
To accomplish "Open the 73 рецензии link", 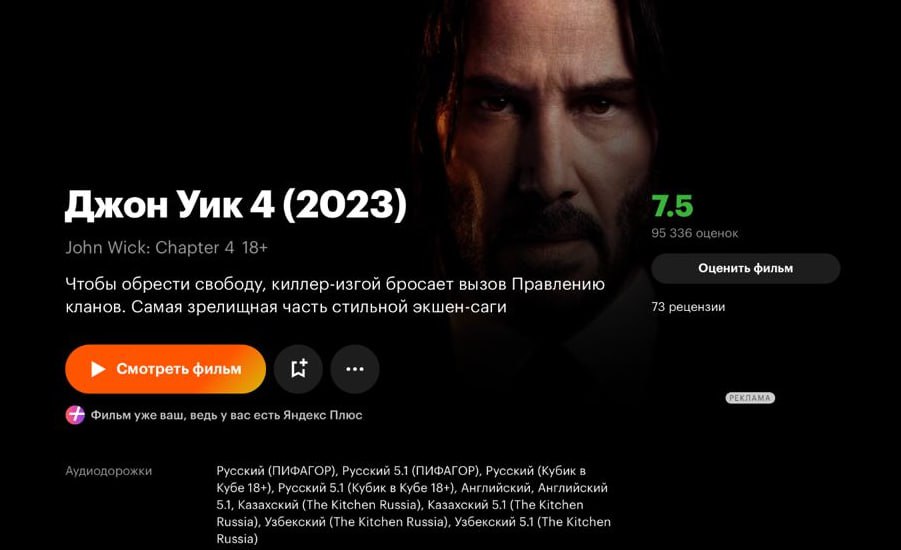I will pos(688,307).
